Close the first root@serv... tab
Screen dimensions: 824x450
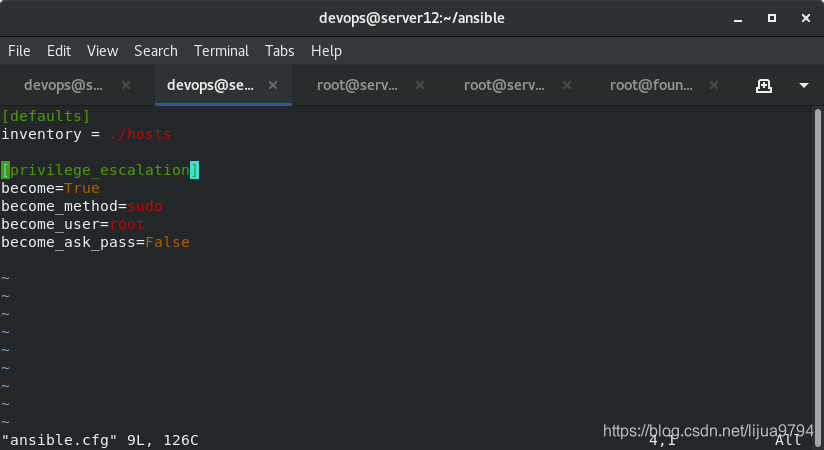(420, 85)
